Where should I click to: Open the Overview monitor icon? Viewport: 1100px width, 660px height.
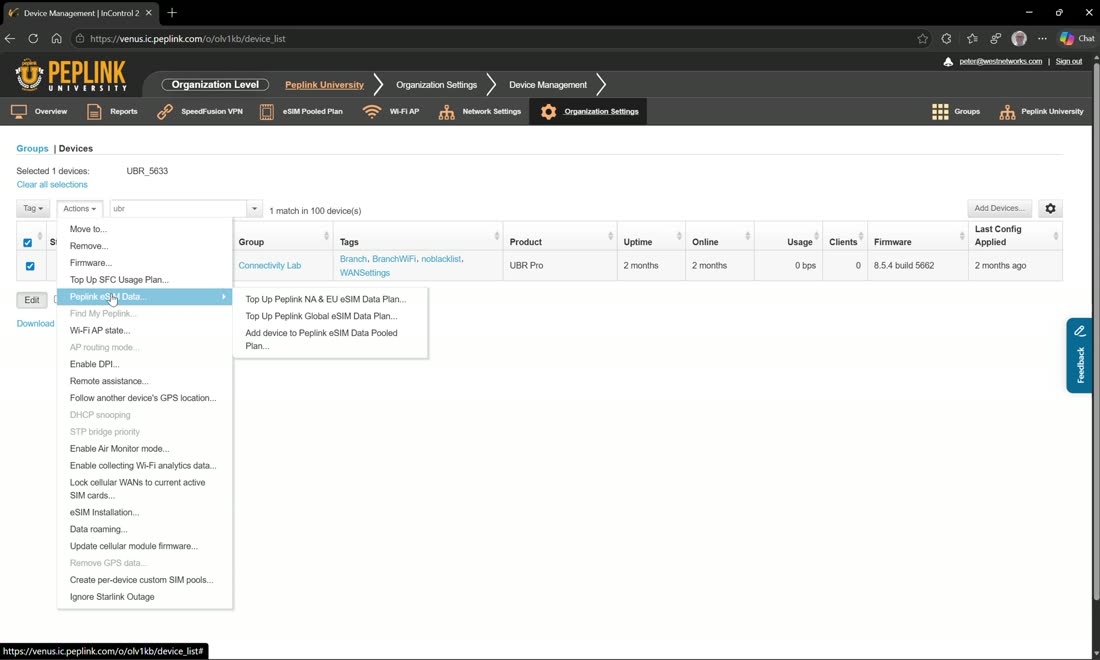[19, 112]
